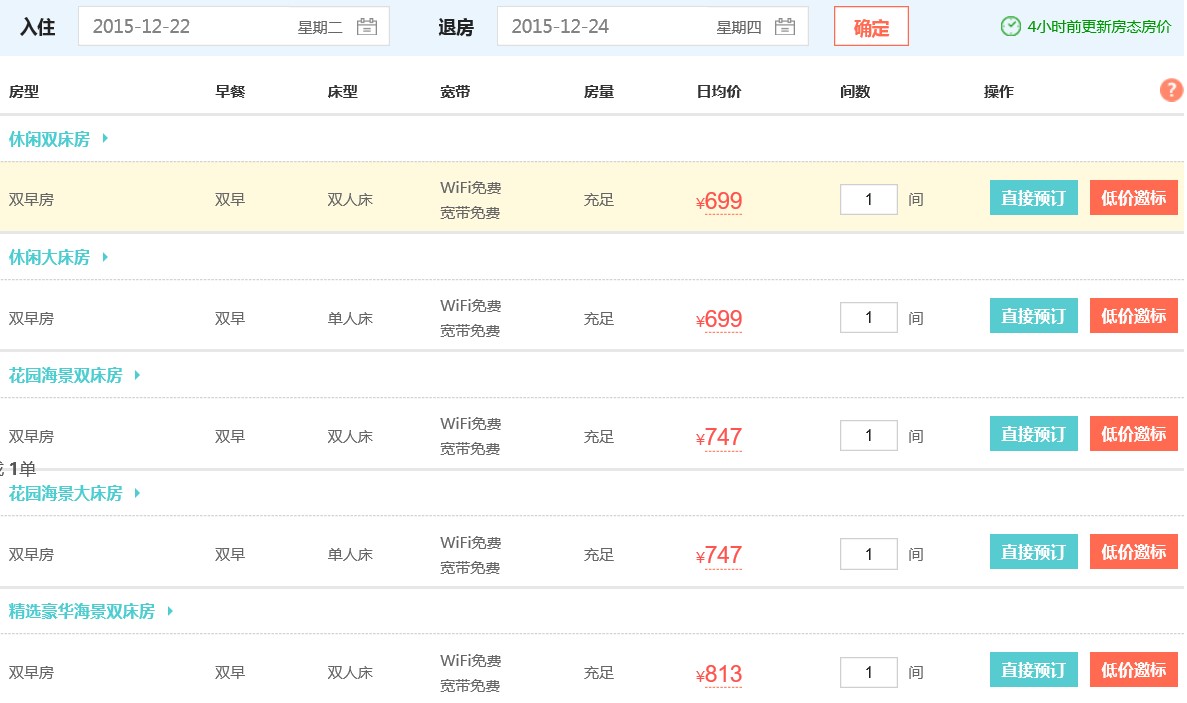Click the ¥699 price of 休闲大床房
Screen dimensions: 1187x703
pos(722,319)
